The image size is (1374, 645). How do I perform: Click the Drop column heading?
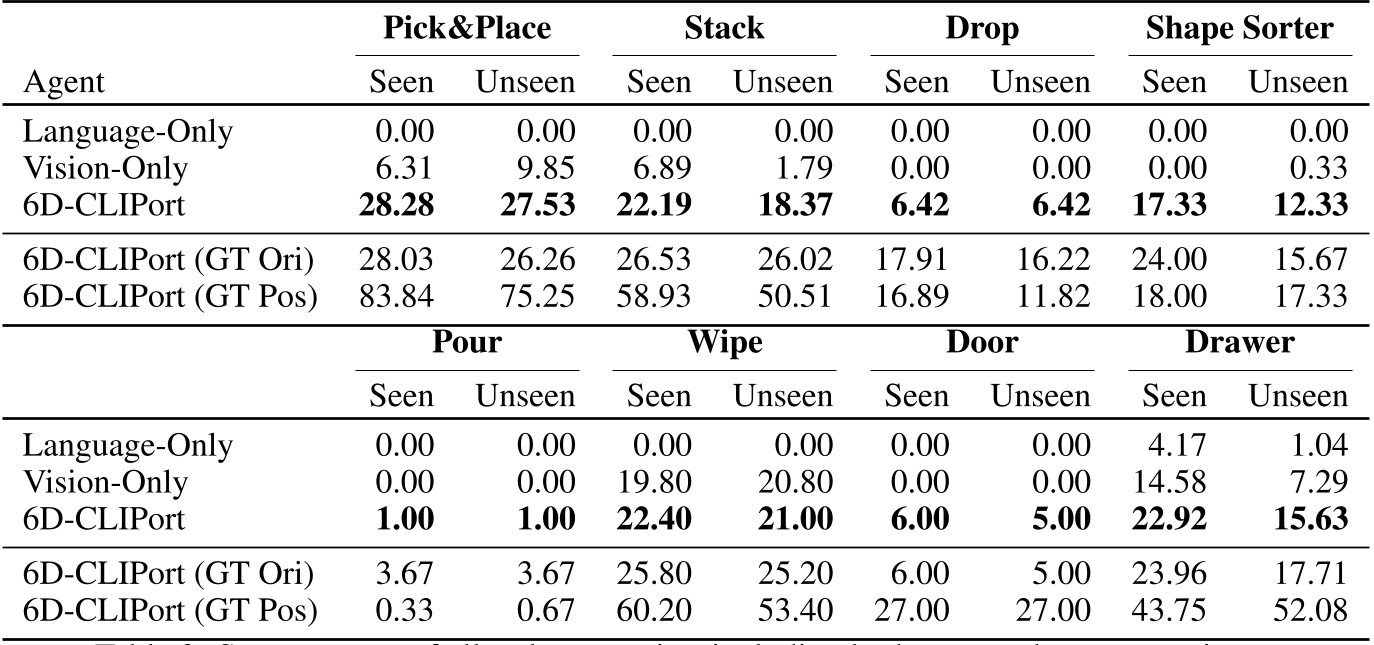(982, 28)
